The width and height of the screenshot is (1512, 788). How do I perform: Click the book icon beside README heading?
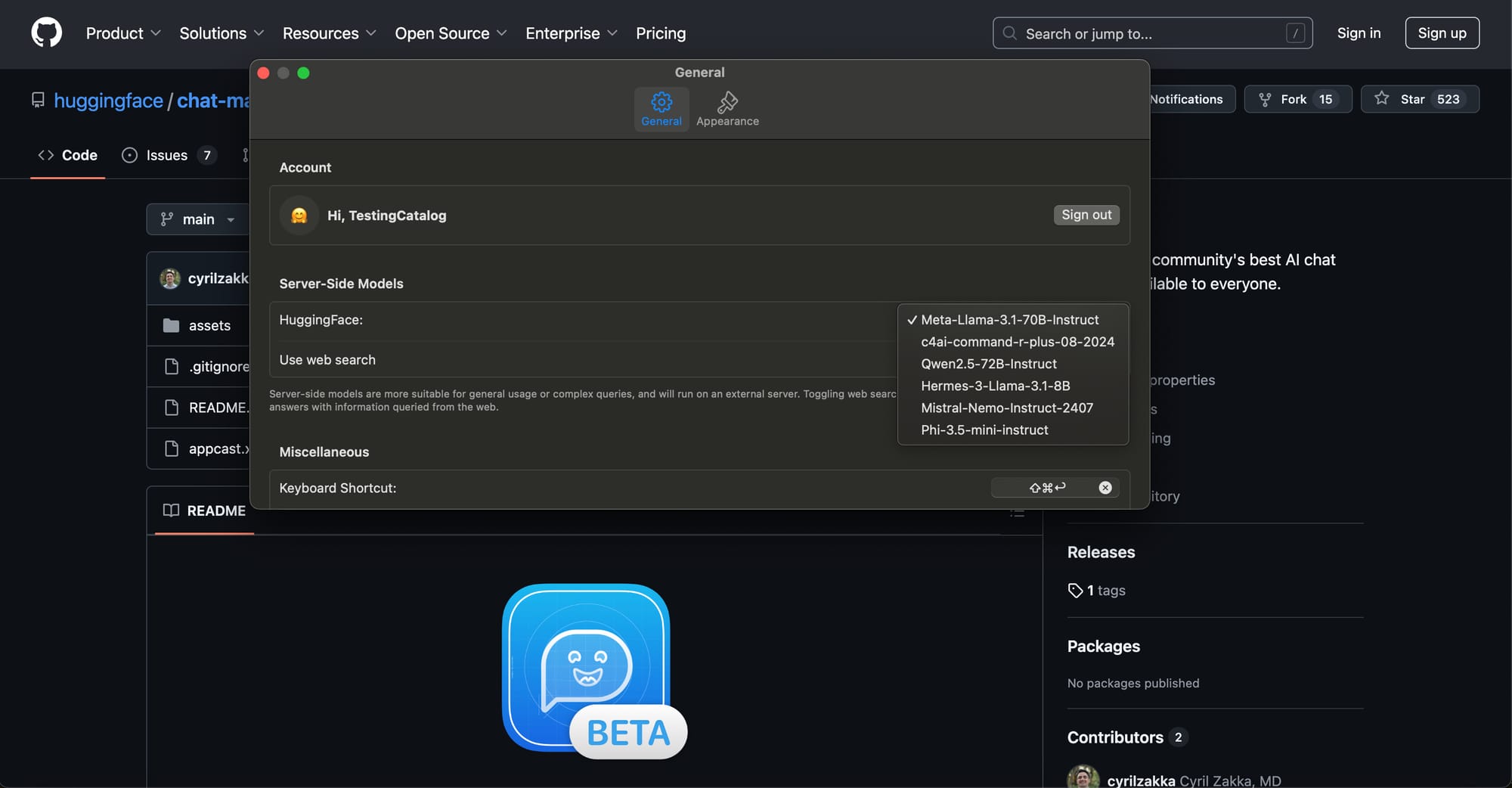coord(171,510)
